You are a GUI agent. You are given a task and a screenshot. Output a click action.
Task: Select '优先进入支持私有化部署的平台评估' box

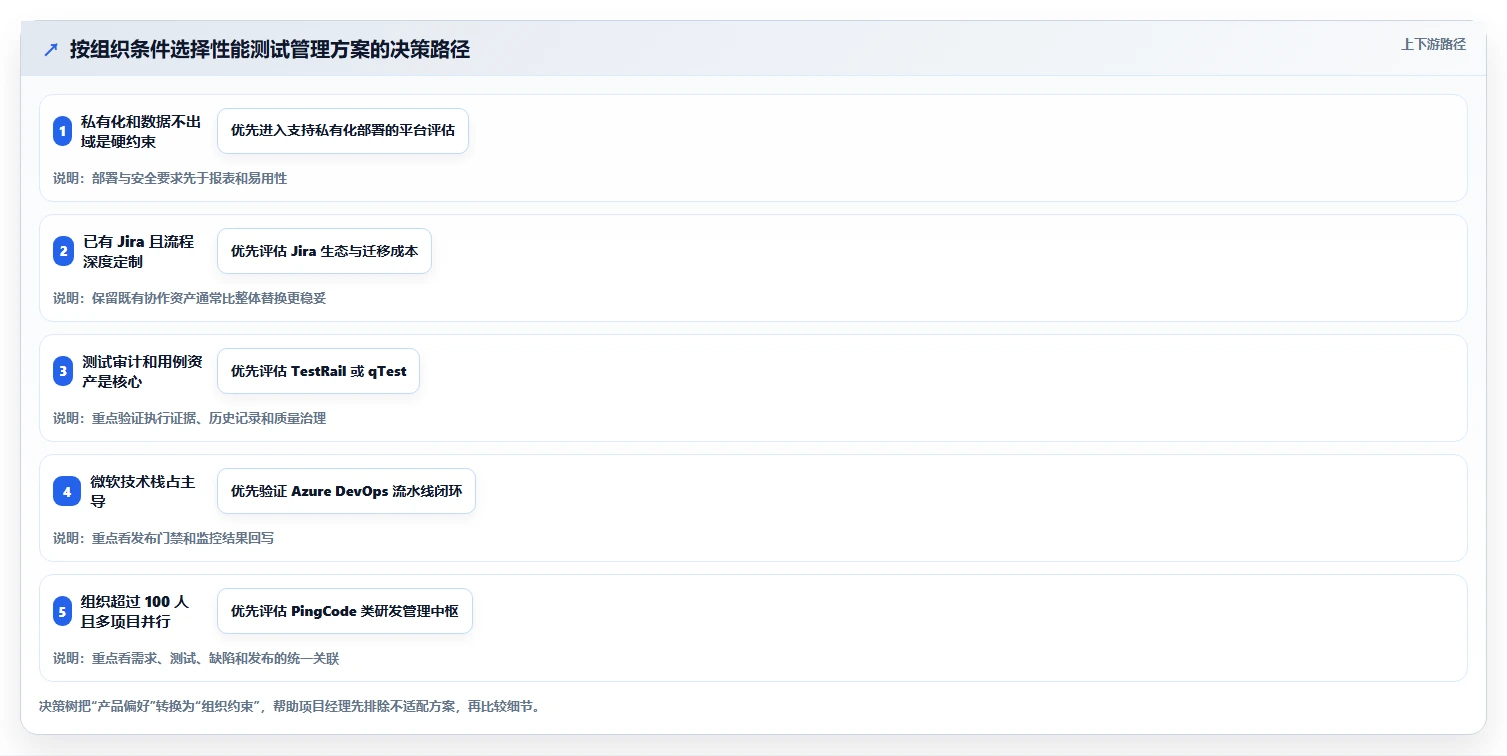click(x=343, y=131)
